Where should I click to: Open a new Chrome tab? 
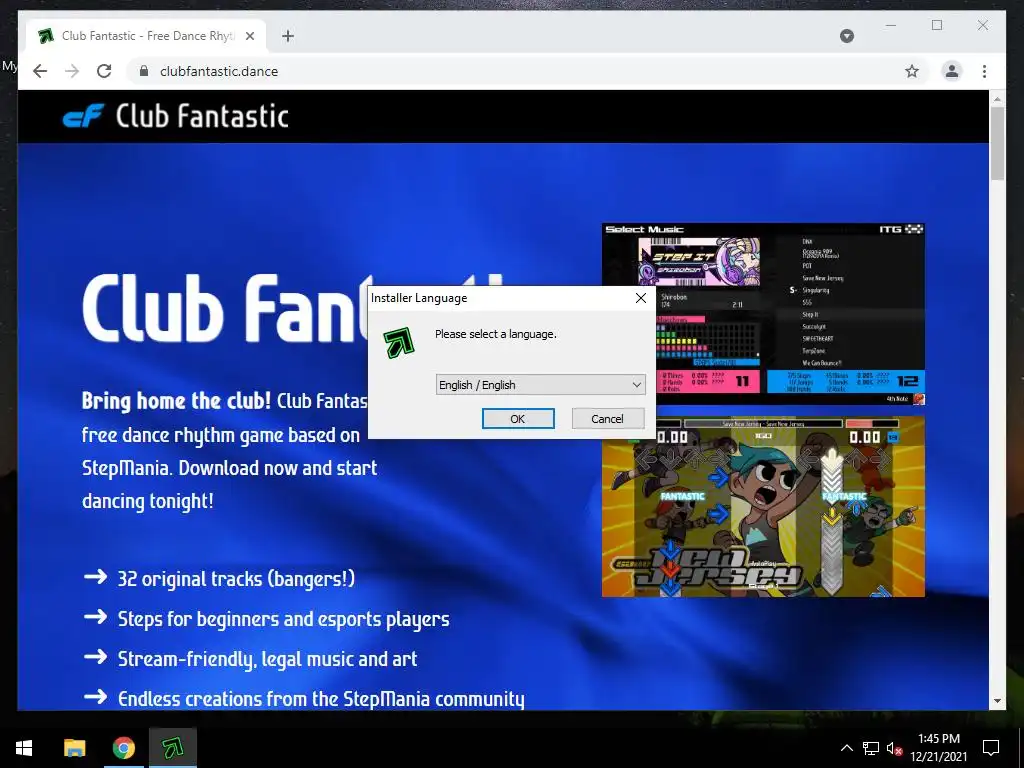pyautogui.click(x=288, y=36)
